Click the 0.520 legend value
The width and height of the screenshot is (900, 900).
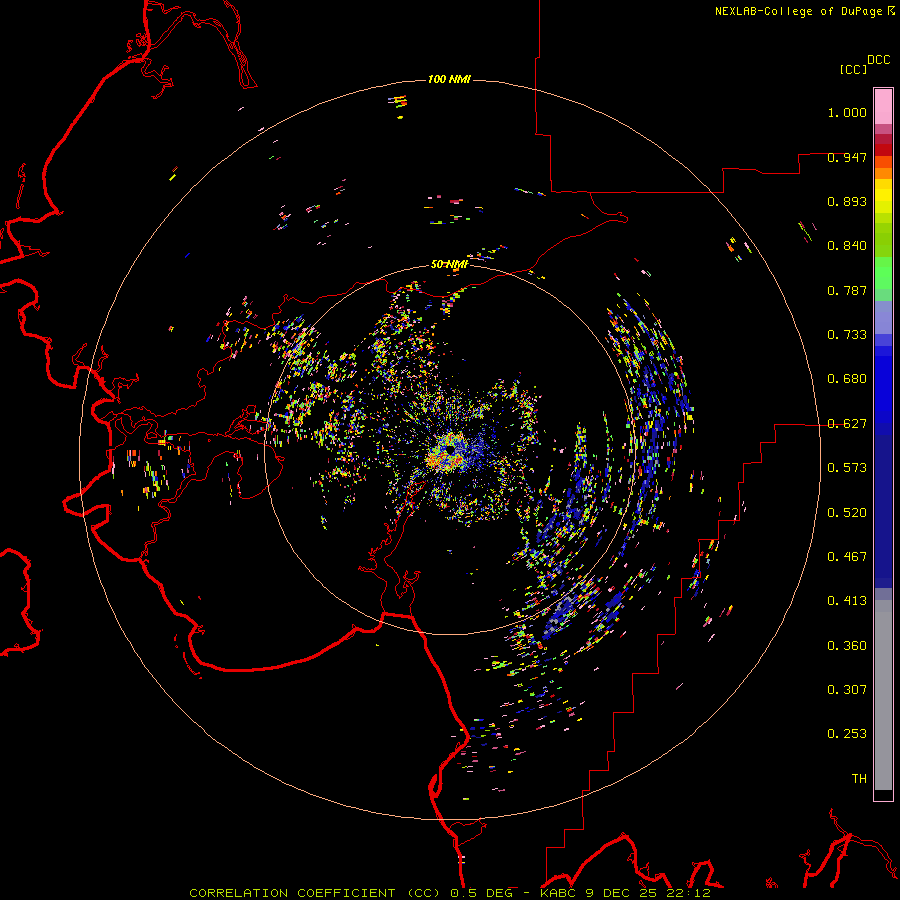click(x=847, y=513)
